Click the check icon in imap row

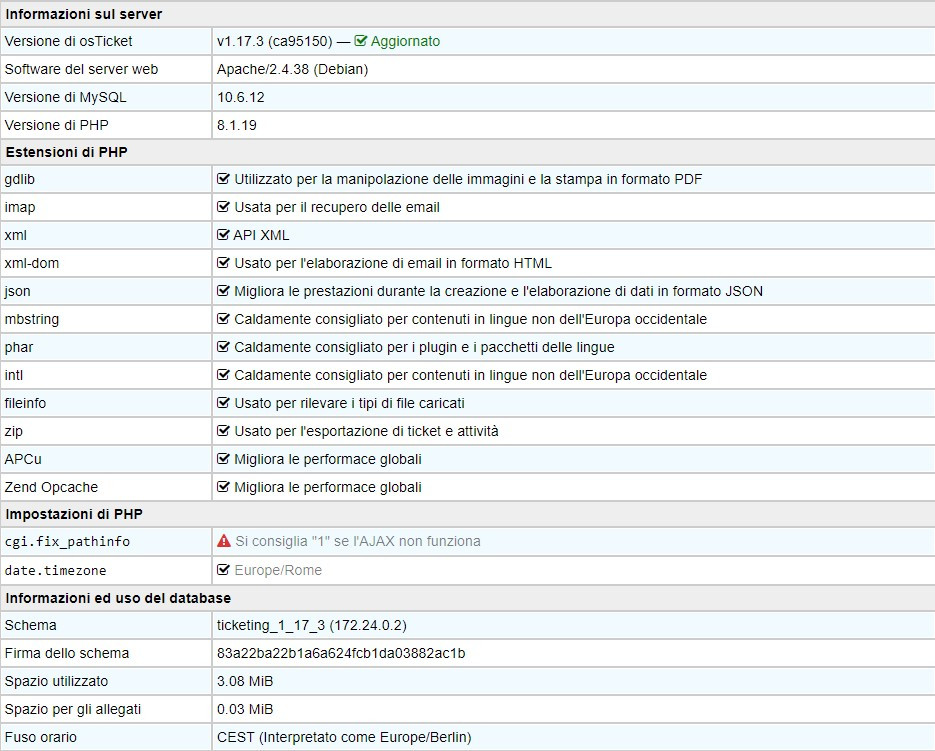pos(224,207)
